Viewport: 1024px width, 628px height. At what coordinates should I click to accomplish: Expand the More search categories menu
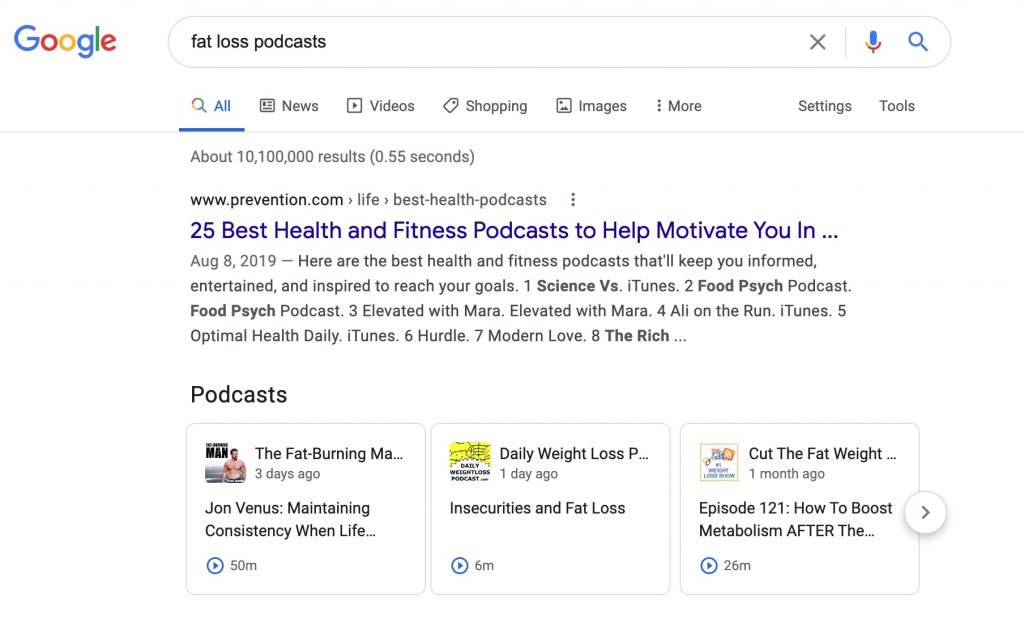pyautogui.click(x=679, y=106)
